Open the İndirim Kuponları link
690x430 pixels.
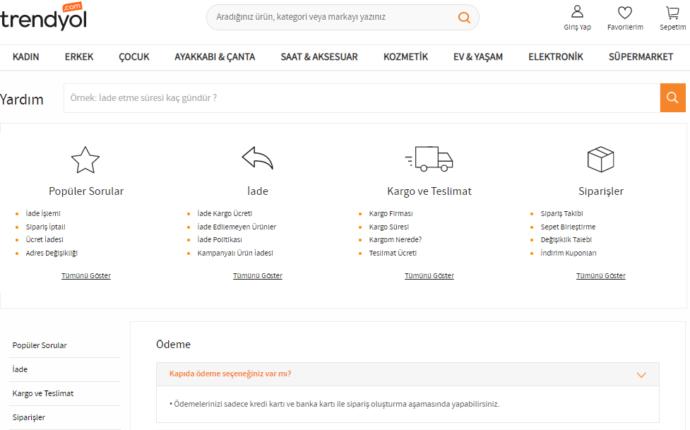click(x=568, y=253)
